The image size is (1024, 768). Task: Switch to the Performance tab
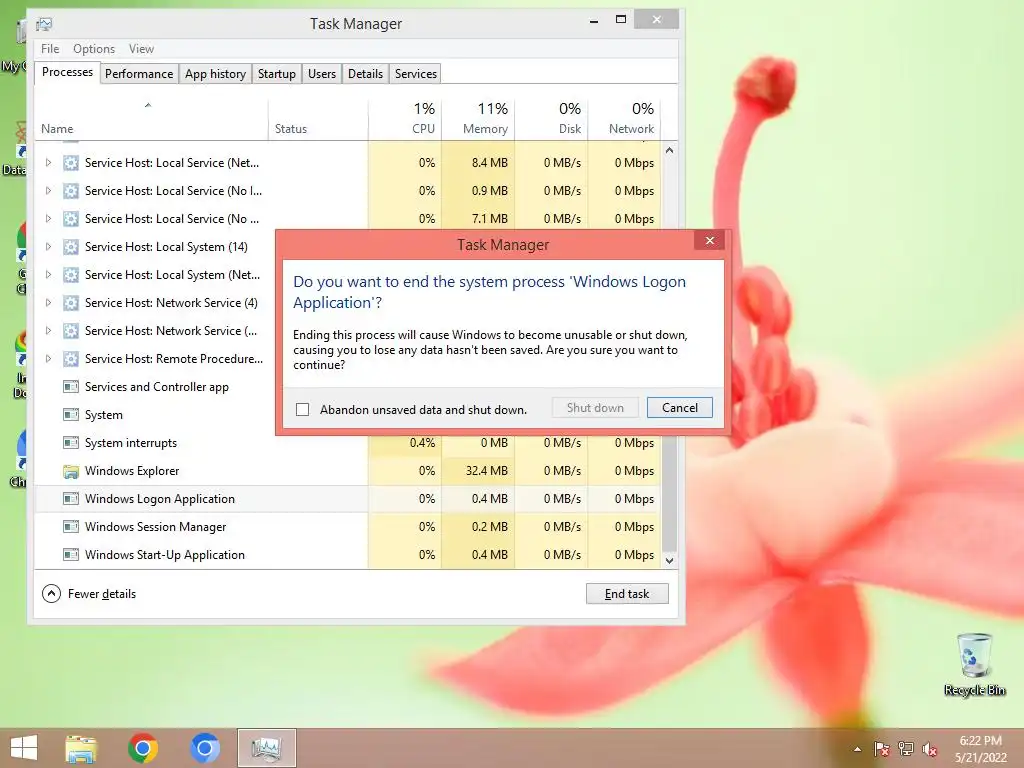[139, 74]
